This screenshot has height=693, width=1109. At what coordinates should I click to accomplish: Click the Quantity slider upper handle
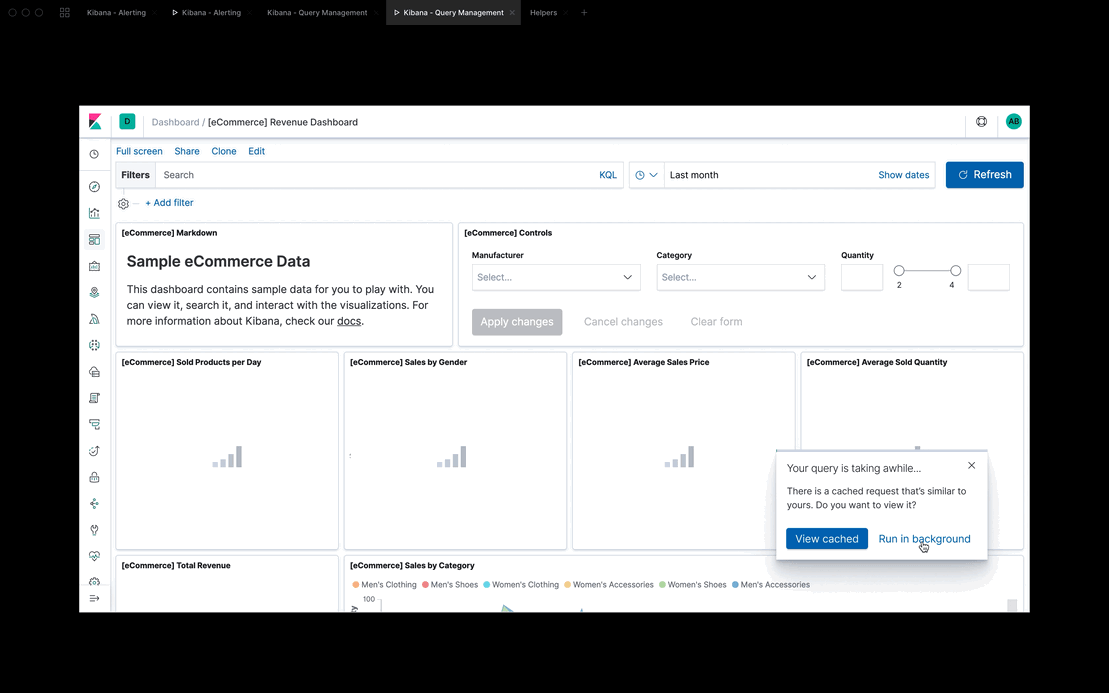point(956,271)
